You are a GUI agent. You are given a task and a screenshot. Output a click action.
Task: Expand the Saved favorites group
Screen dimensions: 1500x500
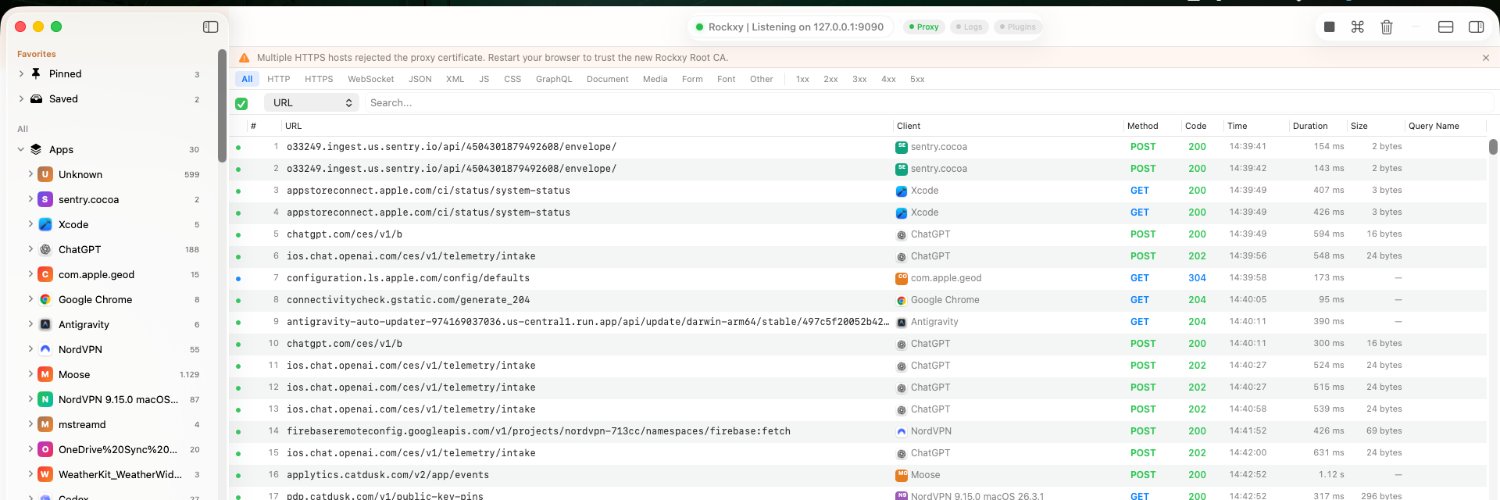(x=21, y=99)
